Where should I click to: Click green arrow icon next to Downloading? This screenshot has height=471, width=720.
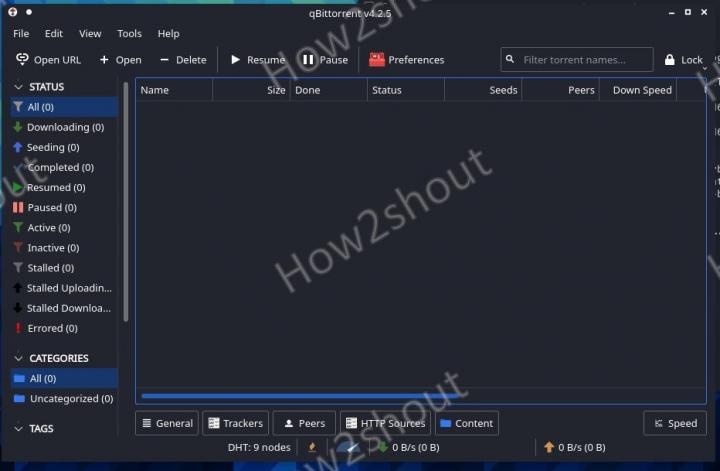(17, 127)
